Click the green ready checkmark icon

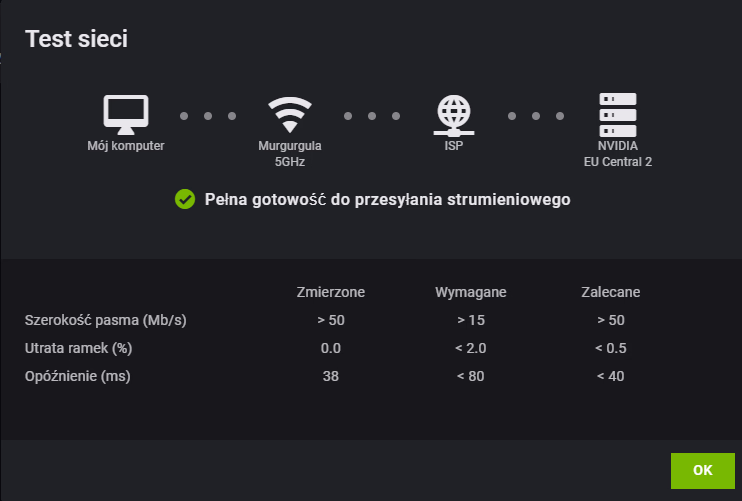(x=184, y=199)
